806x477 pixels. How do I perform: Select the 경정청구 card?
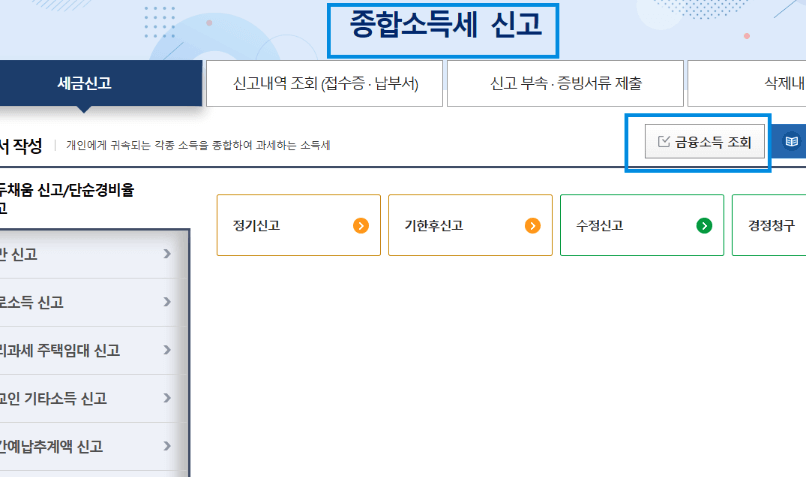pos(769,225)
